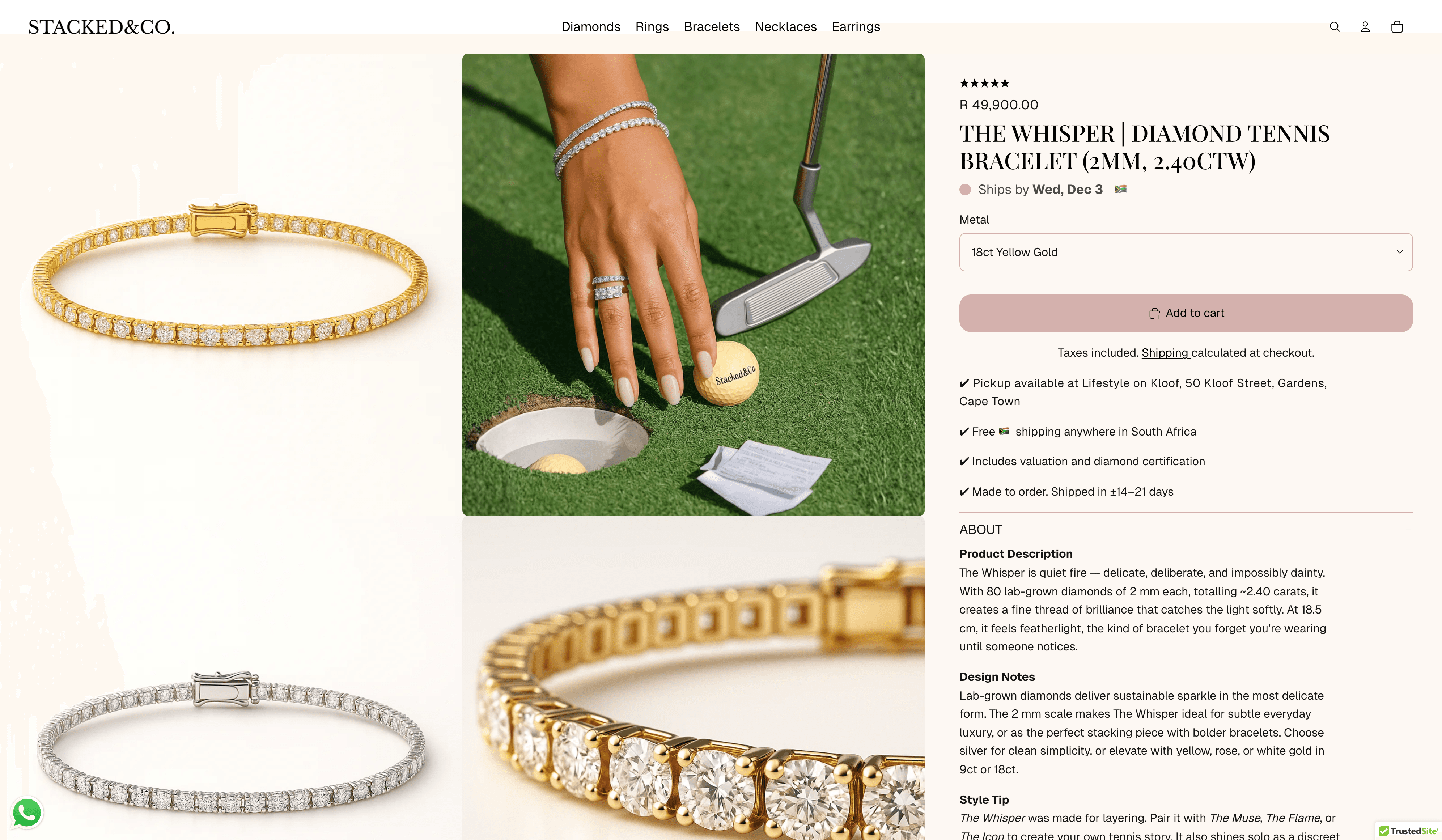Click the STACKED&CO. logo
The height and width of the screenshot is (840, 1442).
[101, 27]
